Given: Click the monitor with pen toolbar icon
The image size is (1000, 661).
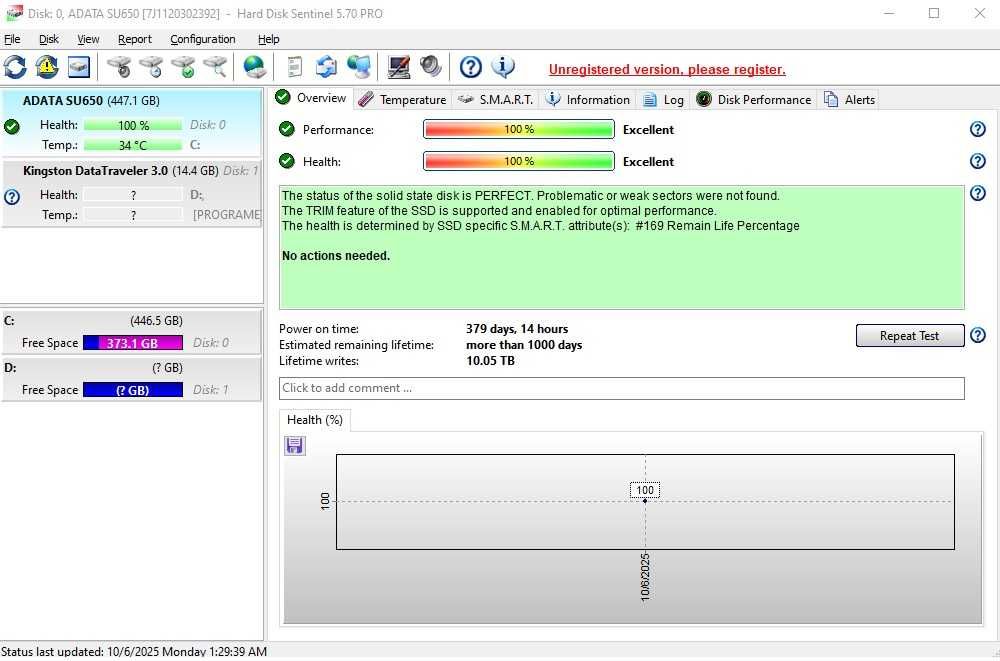Looking at the screenshot, I should click(x=399, y=67).
